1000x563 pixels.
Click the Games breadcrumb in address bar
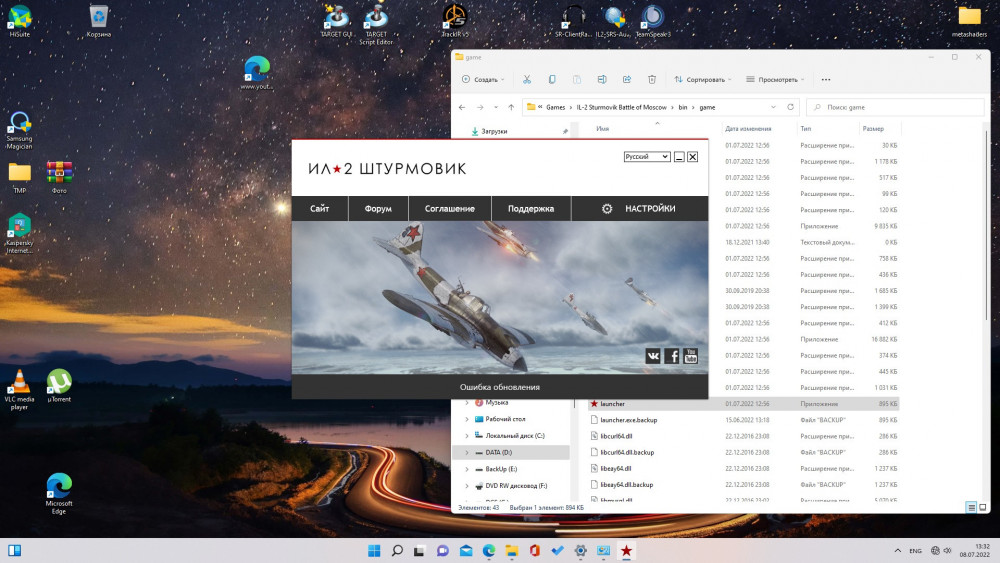point(555,107)
